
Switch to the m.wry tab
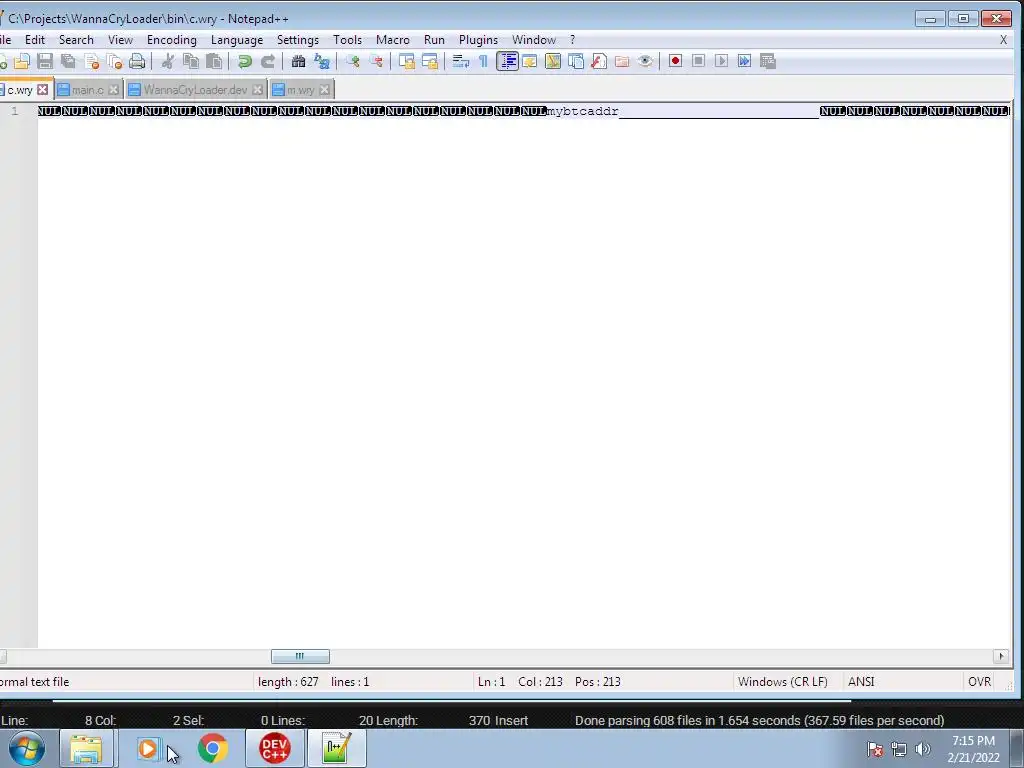(x=301, y=89)
